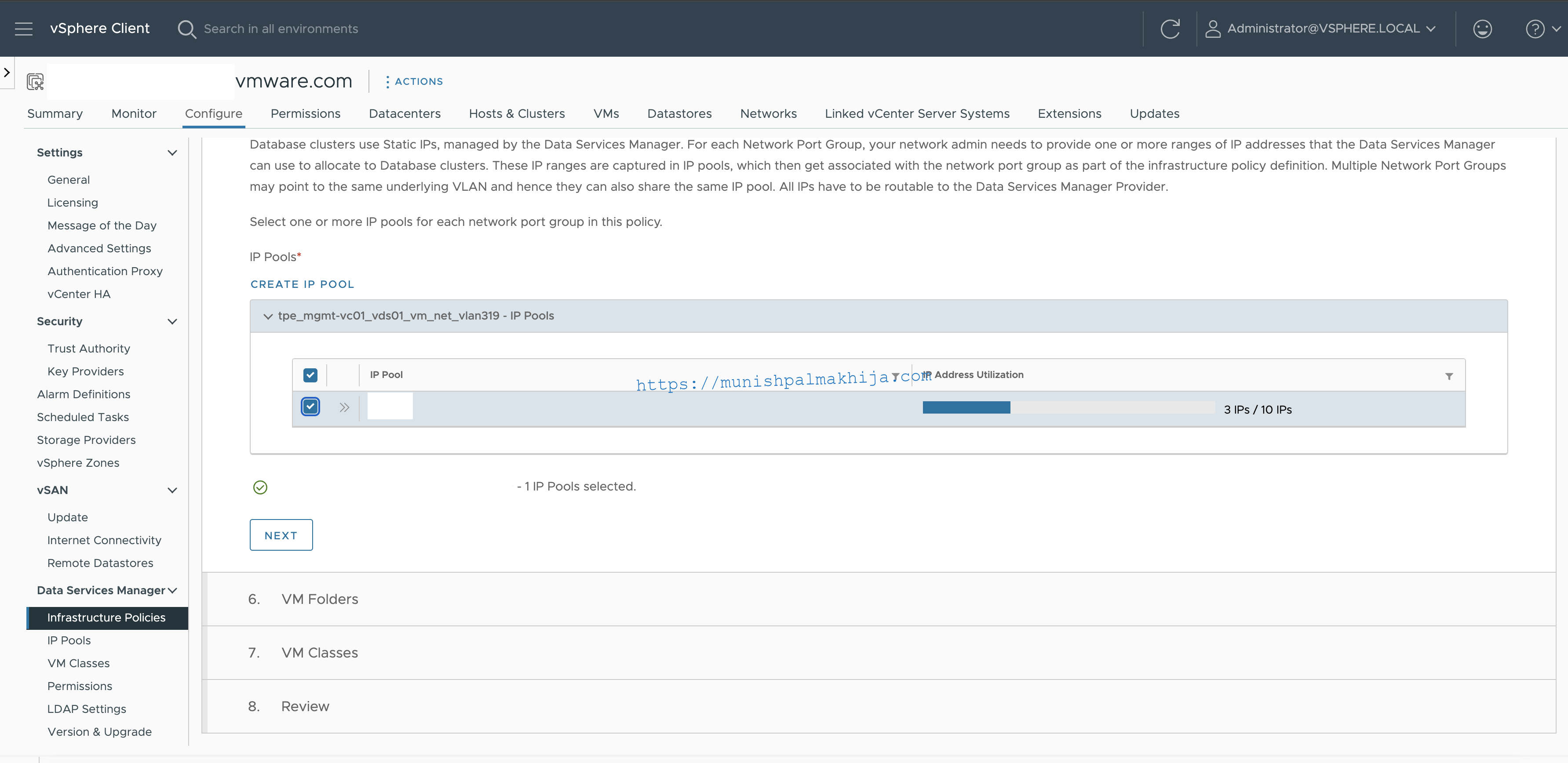Screen dimensions: 1568x763
Task: Open VM Classes in the sidebar
Action: (x=79, y=663)
